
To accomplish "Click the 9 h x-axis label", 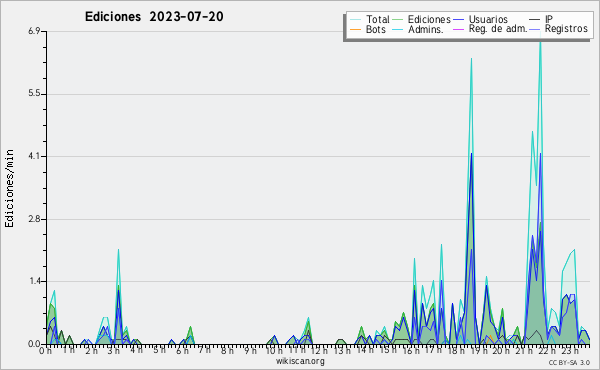I will tap(250, 351).
